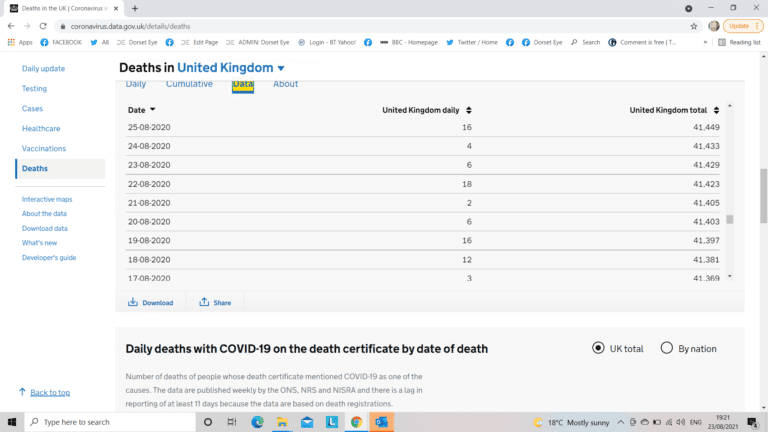Select the UK total radio button

tap(599, 348)
